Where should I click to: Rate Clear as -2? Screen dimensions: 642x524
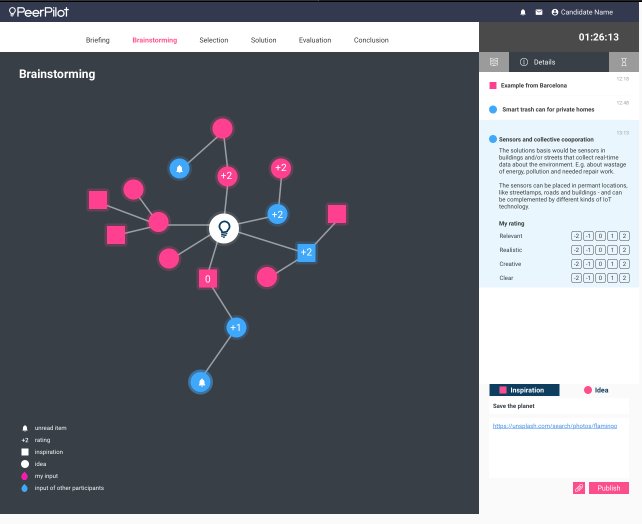pos(576,278)
